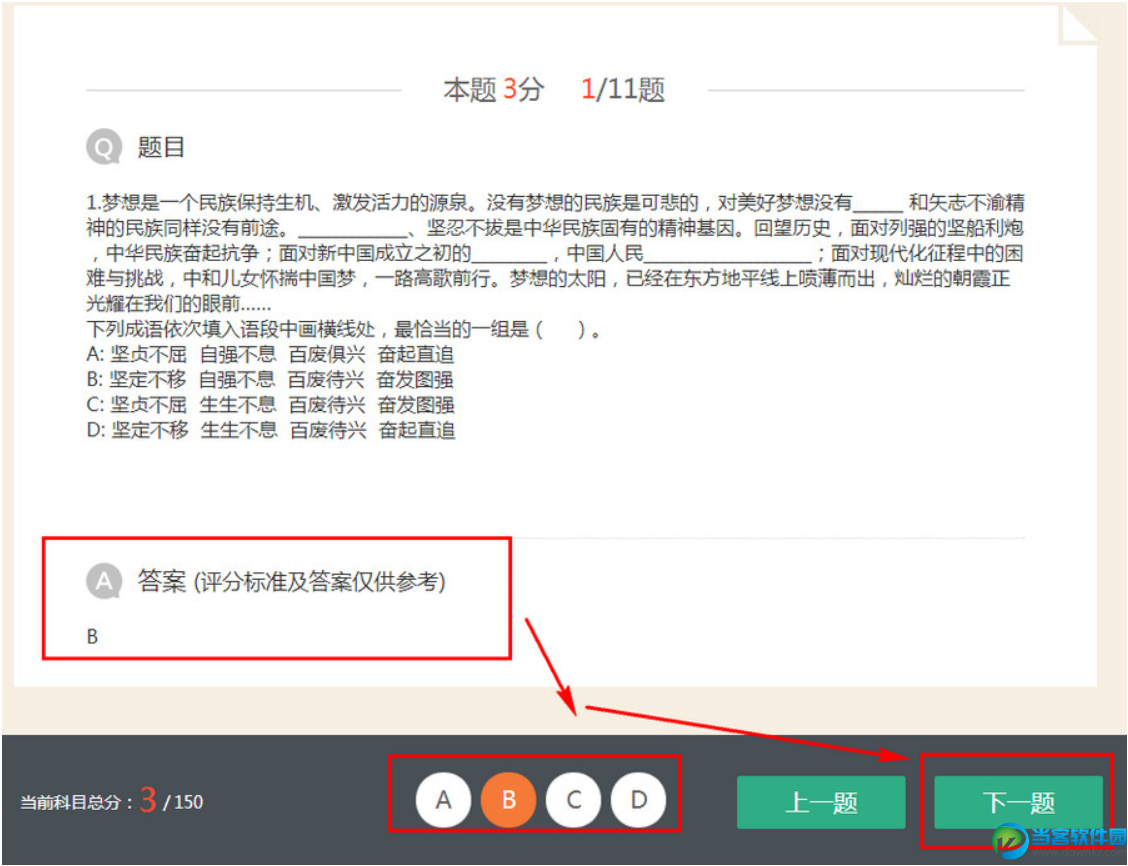Click the 题目 heading text
The height and width of the screenshot is (866, 1128).
[x=161, y=147]
